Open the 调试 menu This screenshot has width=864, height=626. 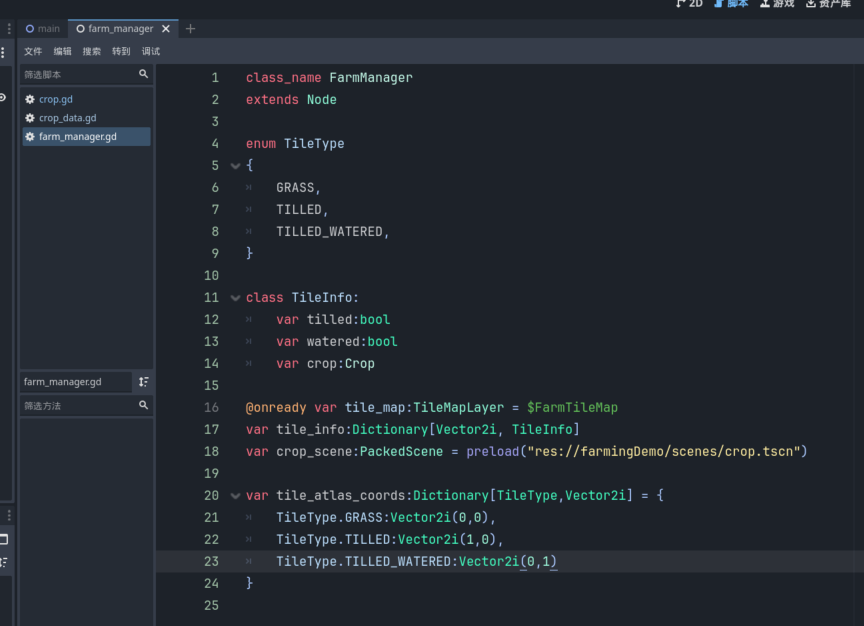(x=150, y=51)
